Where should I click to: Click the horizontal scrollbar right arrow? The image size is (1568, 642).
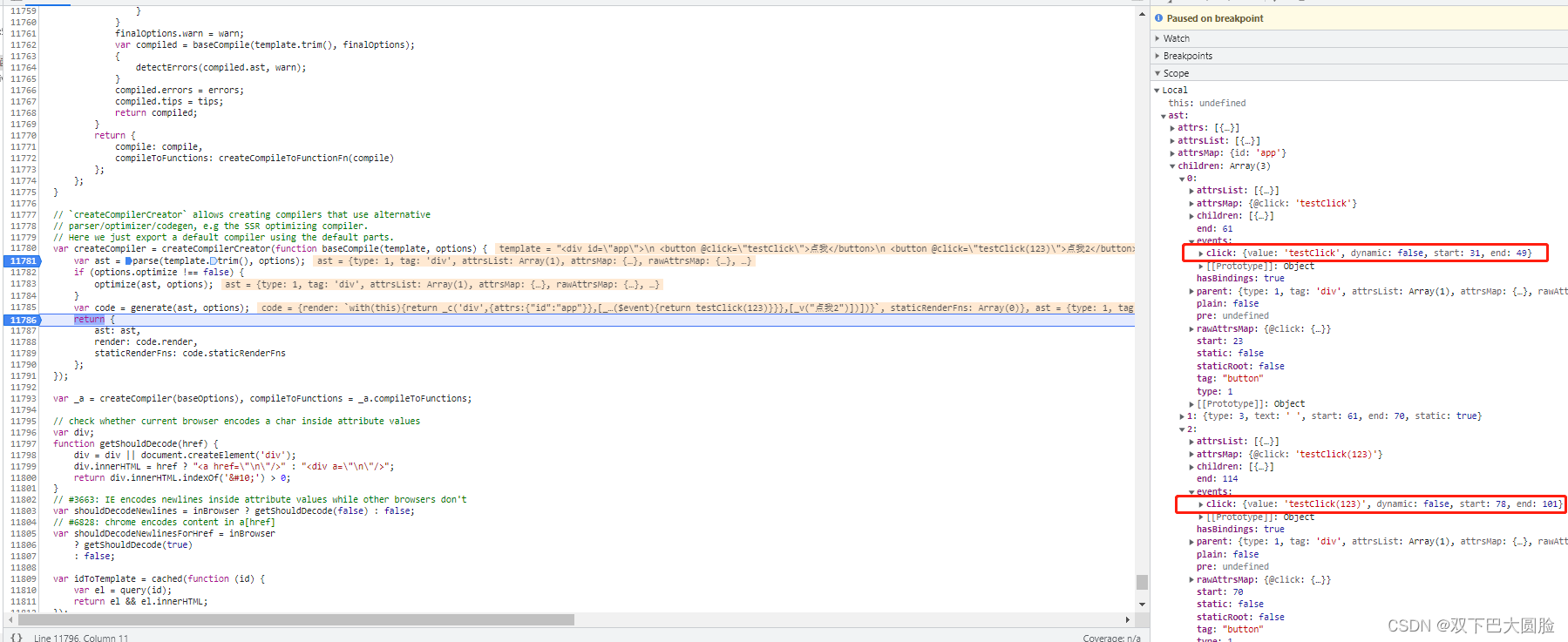(x=1128, y=619)
